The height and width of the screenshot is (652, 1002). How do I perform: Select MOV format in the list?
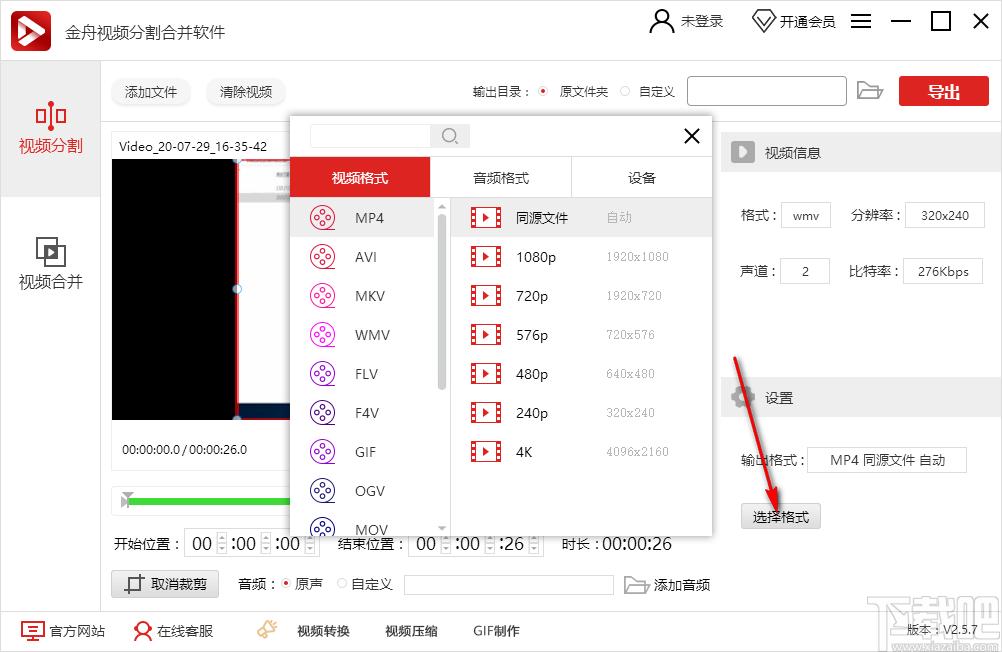click(362, 526)
